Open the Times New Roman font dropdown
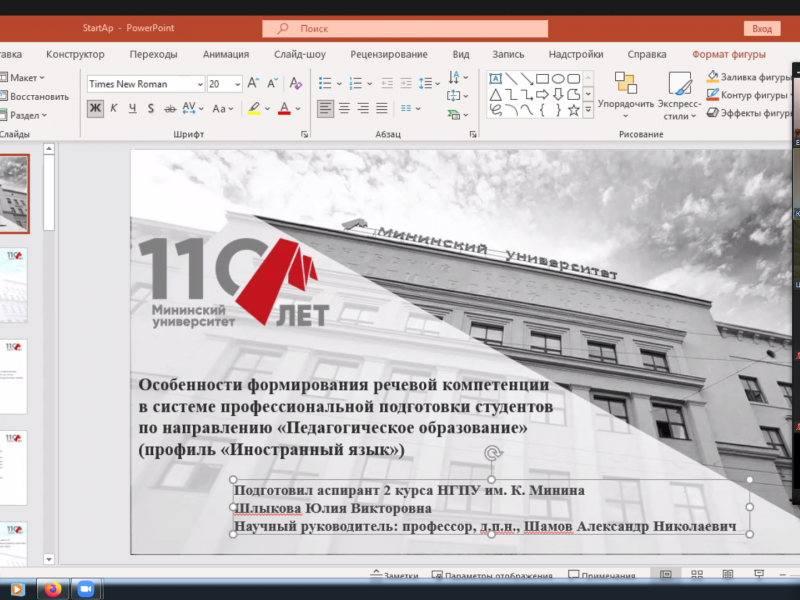Screen dimensions: 800x600 199,84
